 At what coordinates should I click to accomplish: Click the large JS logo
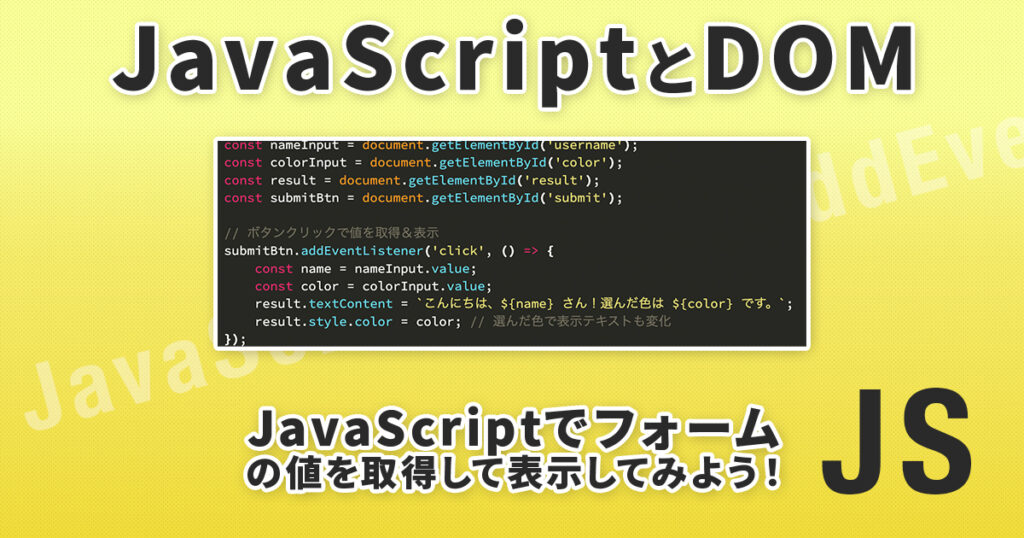click(x=896, y=442)
